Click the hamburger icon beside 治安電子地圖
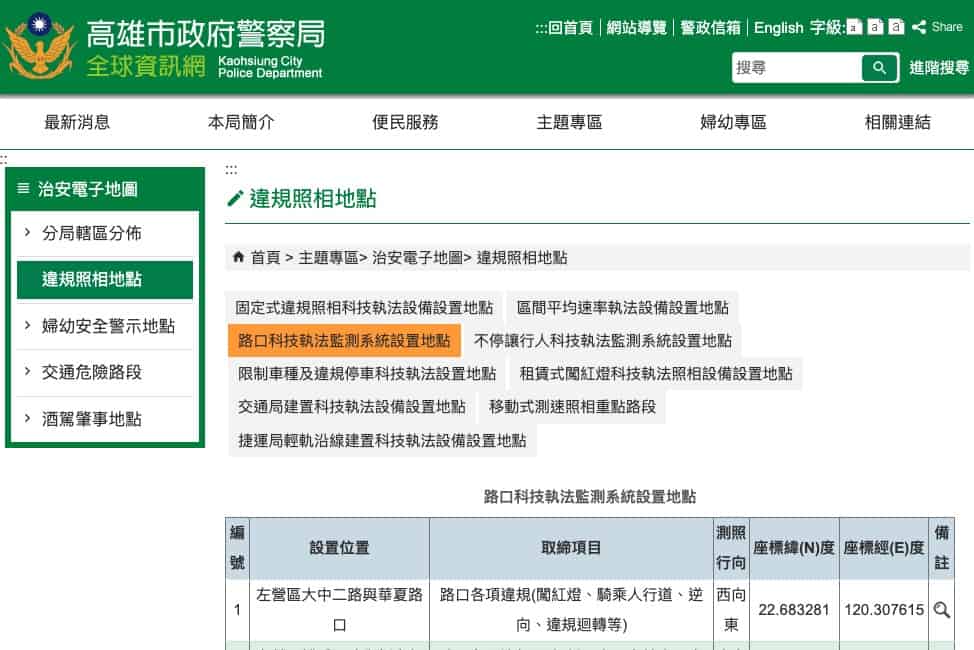Viewport: 974px width, 650px height. pyautogui.click(x=24, y=188)
